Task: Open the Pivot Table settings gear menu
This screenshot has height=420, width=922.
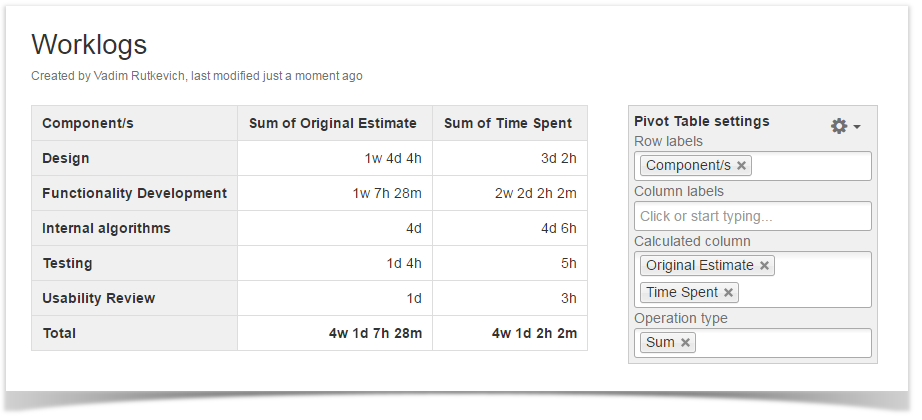Action: click(x=839, y=126)
